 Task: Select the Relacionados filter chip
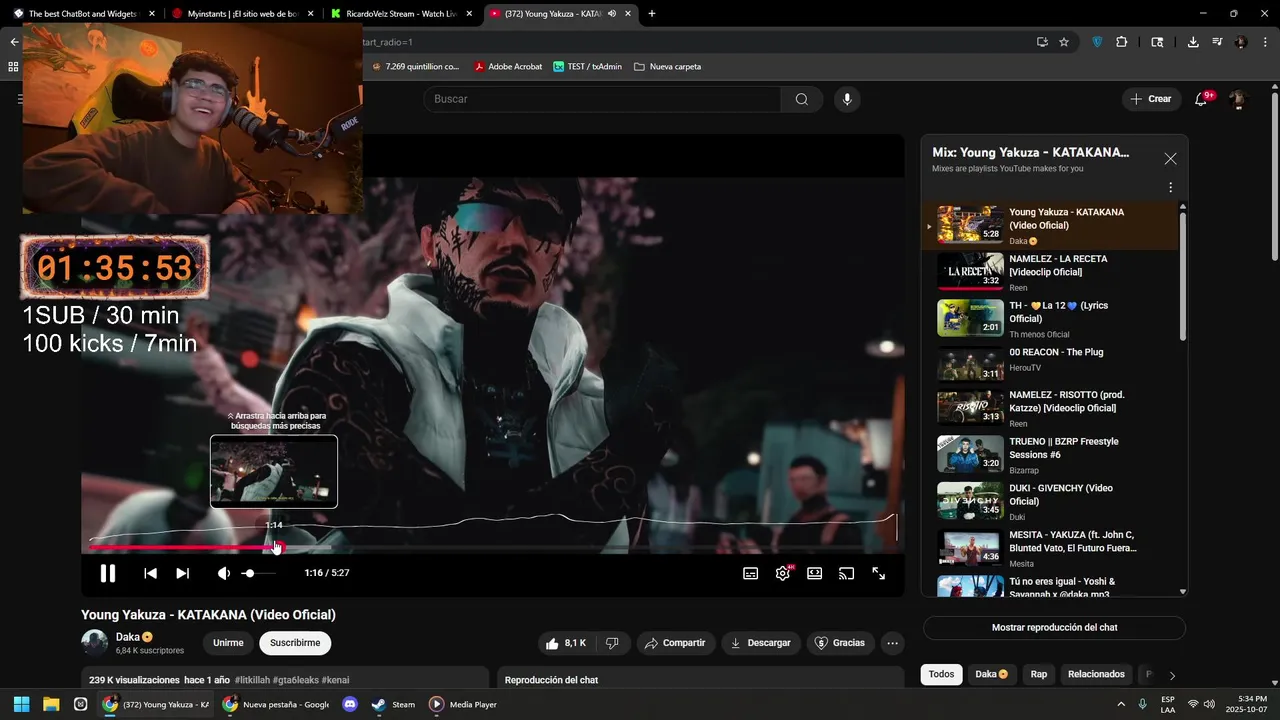(1096, 674)
